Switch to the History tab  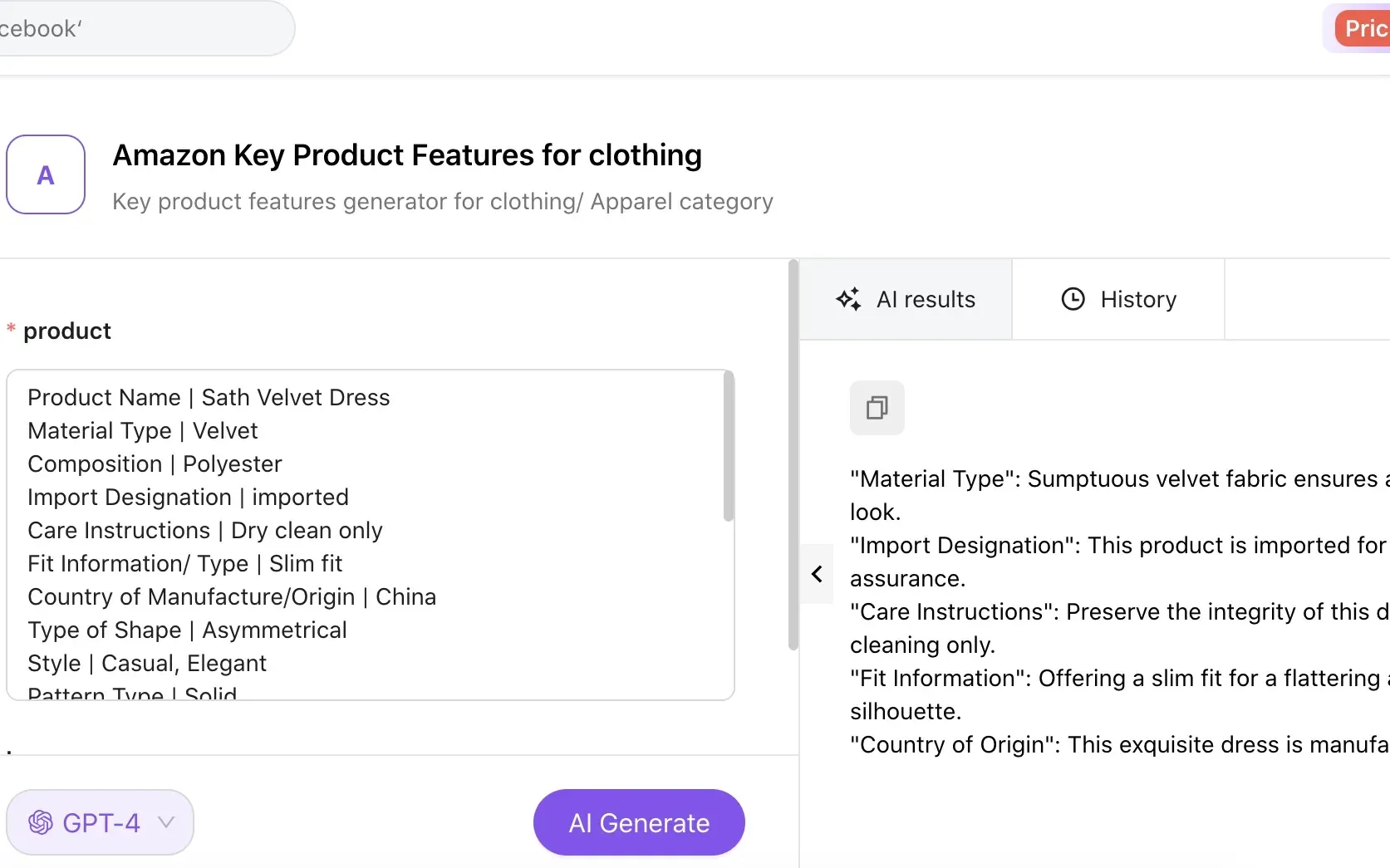(1119, 299)
